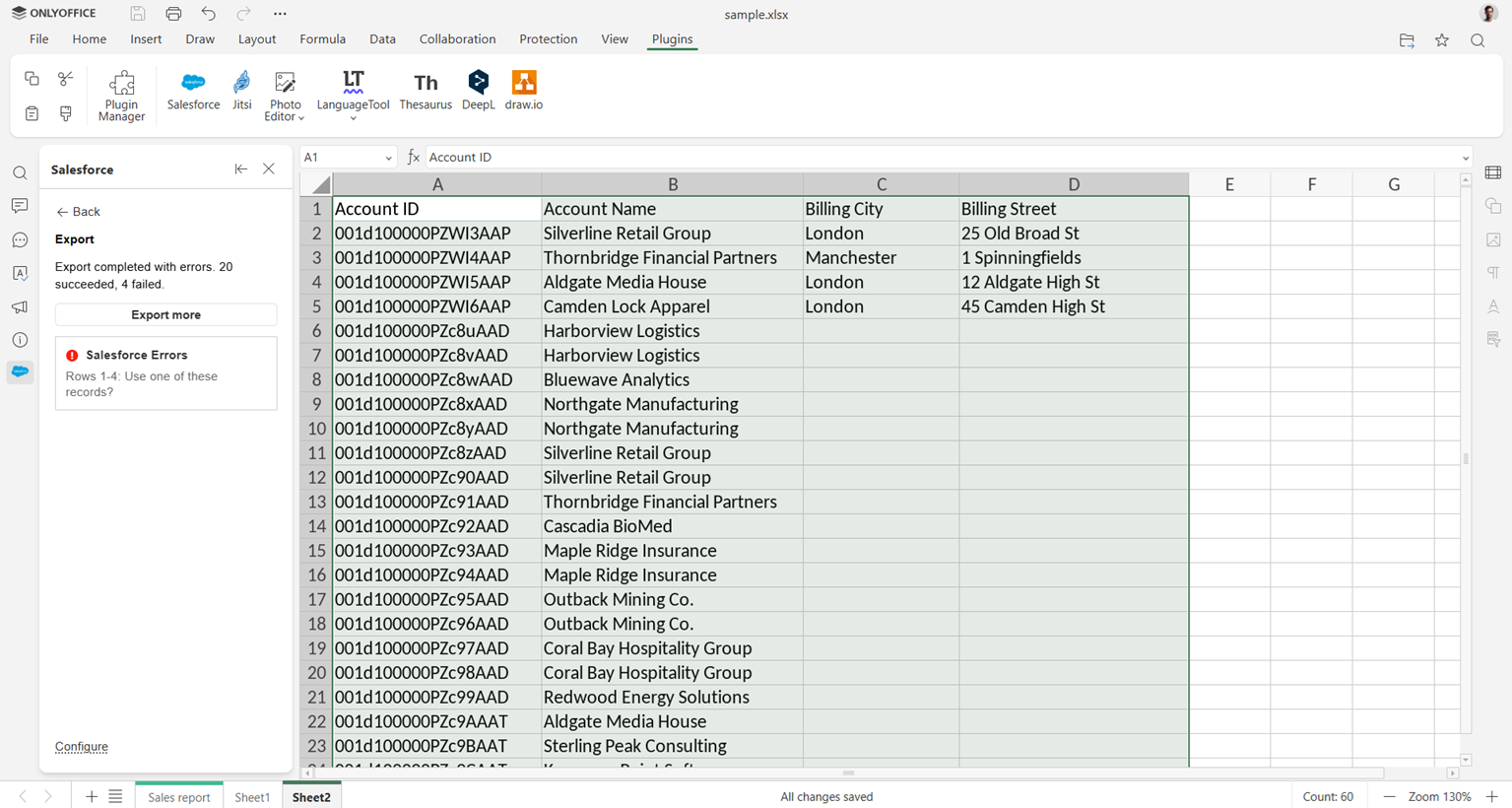Open Plugin Manager

pos(121,96)
